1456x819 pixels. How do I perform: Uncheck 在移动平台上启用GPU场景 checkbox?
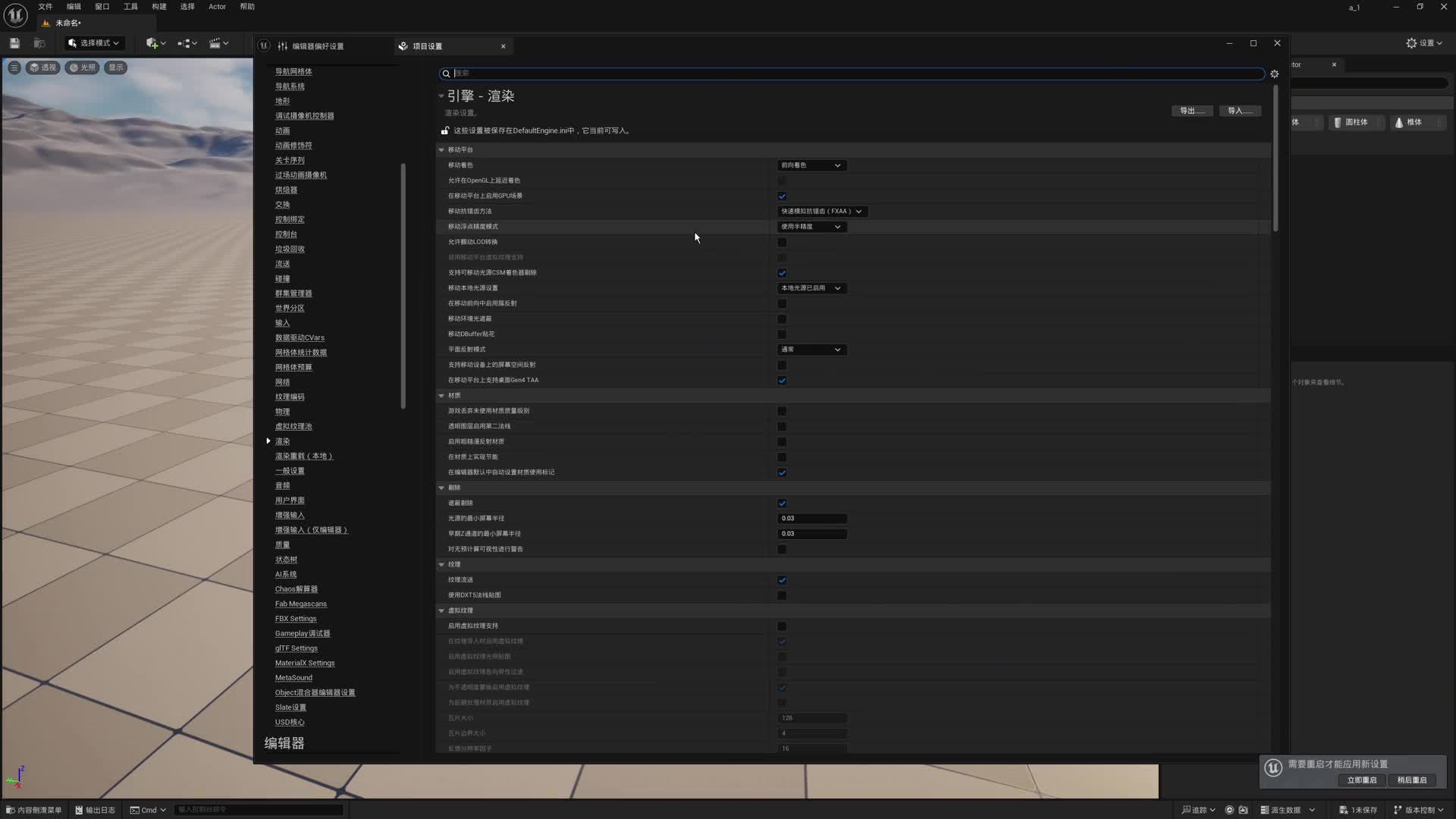pyautogui.click(x=782, y=196)
